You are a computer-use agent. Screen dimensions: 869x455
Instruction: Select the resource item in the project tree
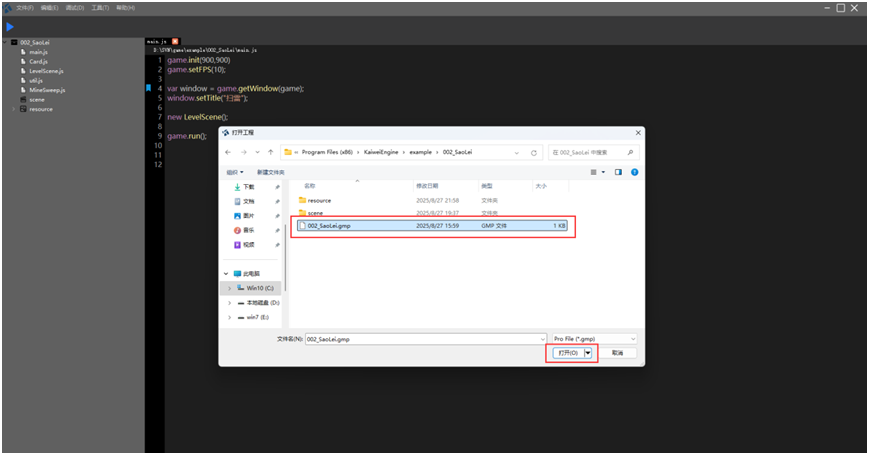click(x=41, y=109)
